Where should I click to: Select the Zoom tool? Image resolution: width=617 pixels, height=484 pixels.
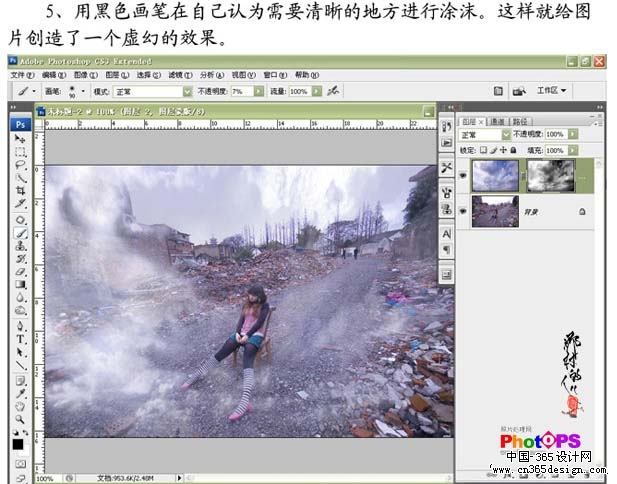(20, 419)
